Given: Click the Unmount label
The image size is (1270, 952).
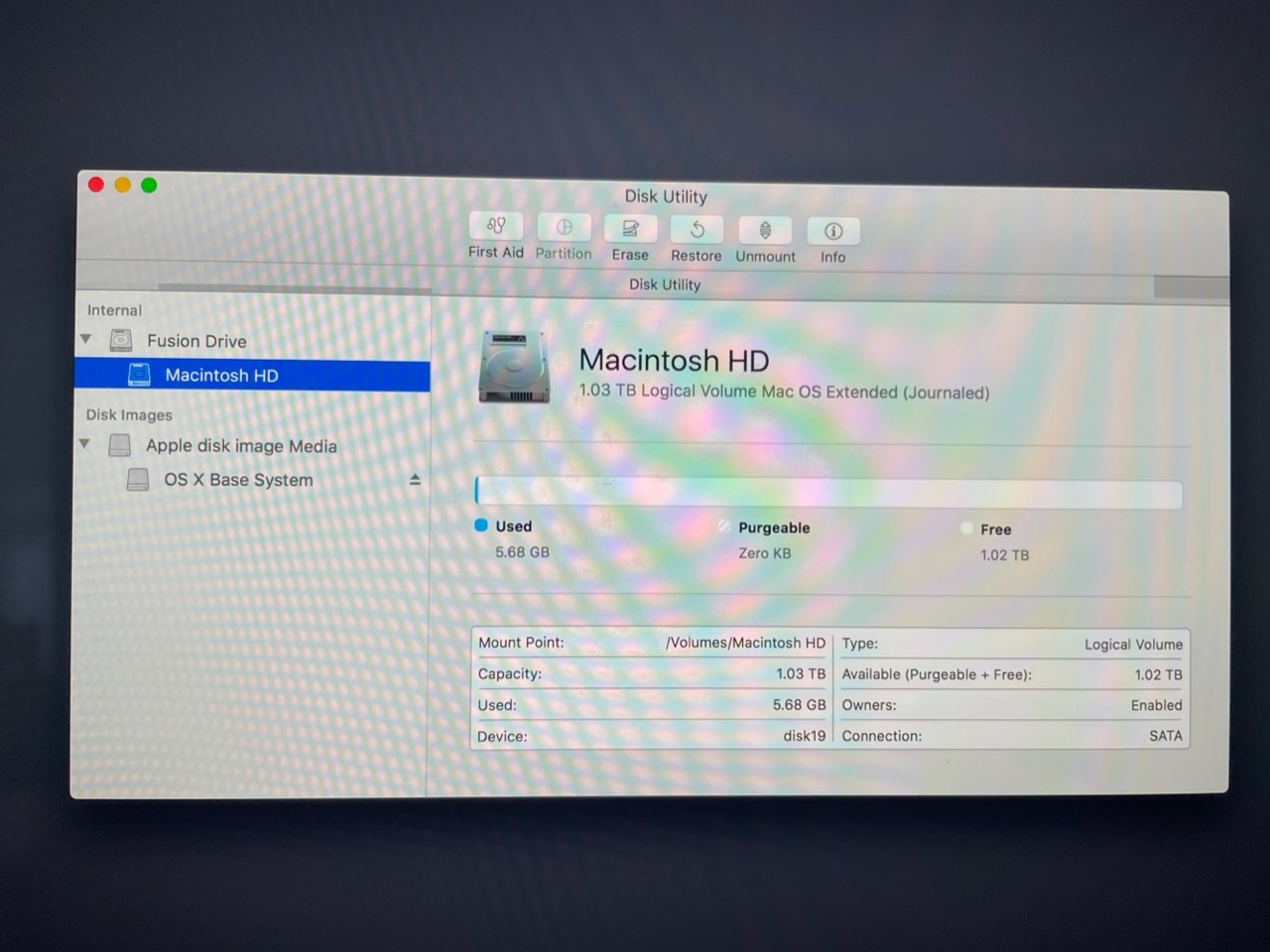Looking at the screenshot, I should 765,256.
